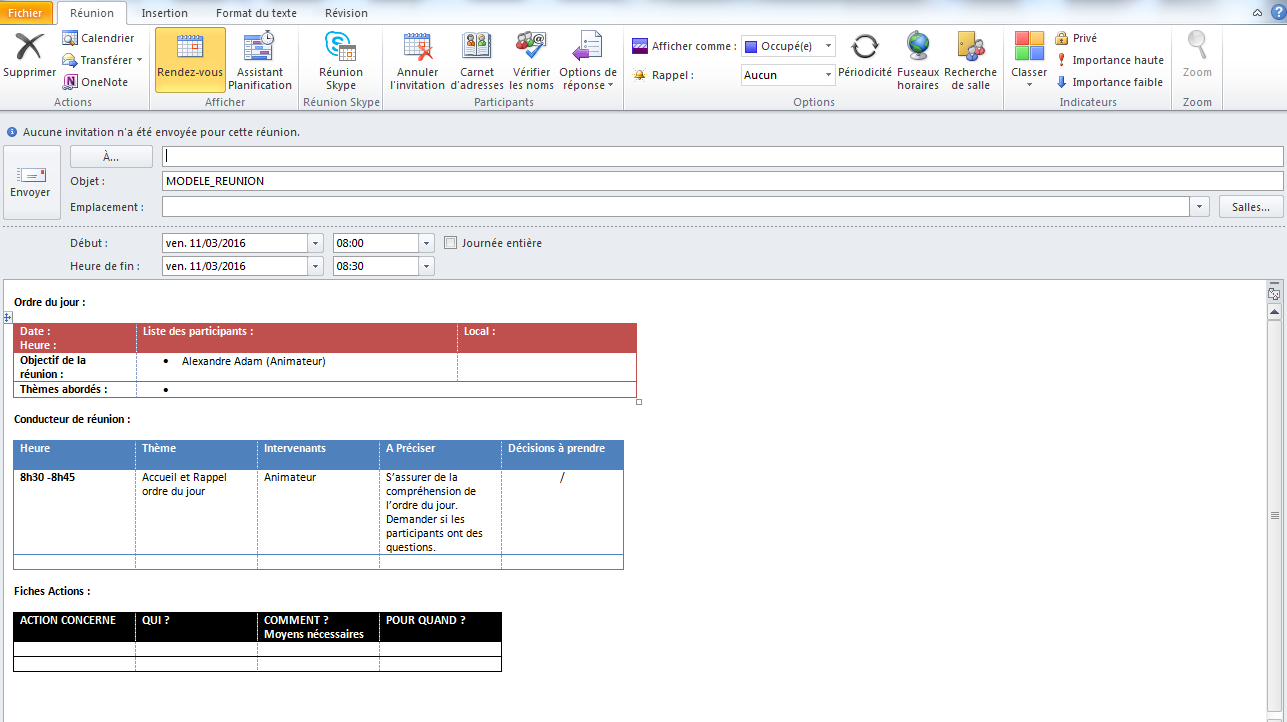The image size is (1287, 722).
Task: Open the Afficher comme Occupé(e) dropdown
Action: pyautogui.click(x=829, y=46)
